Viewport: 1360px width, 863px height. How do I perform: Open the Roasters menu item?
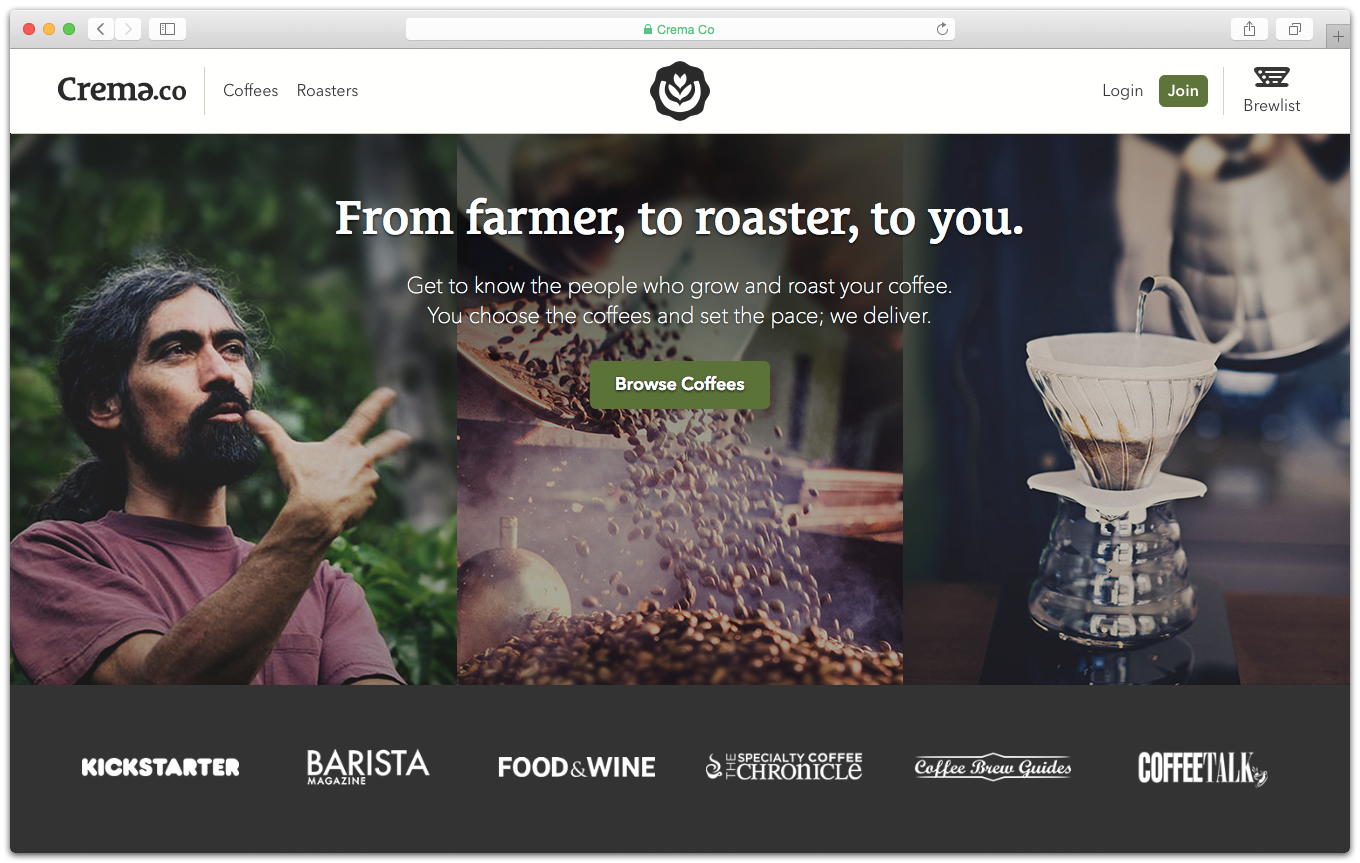pos(327,90)
